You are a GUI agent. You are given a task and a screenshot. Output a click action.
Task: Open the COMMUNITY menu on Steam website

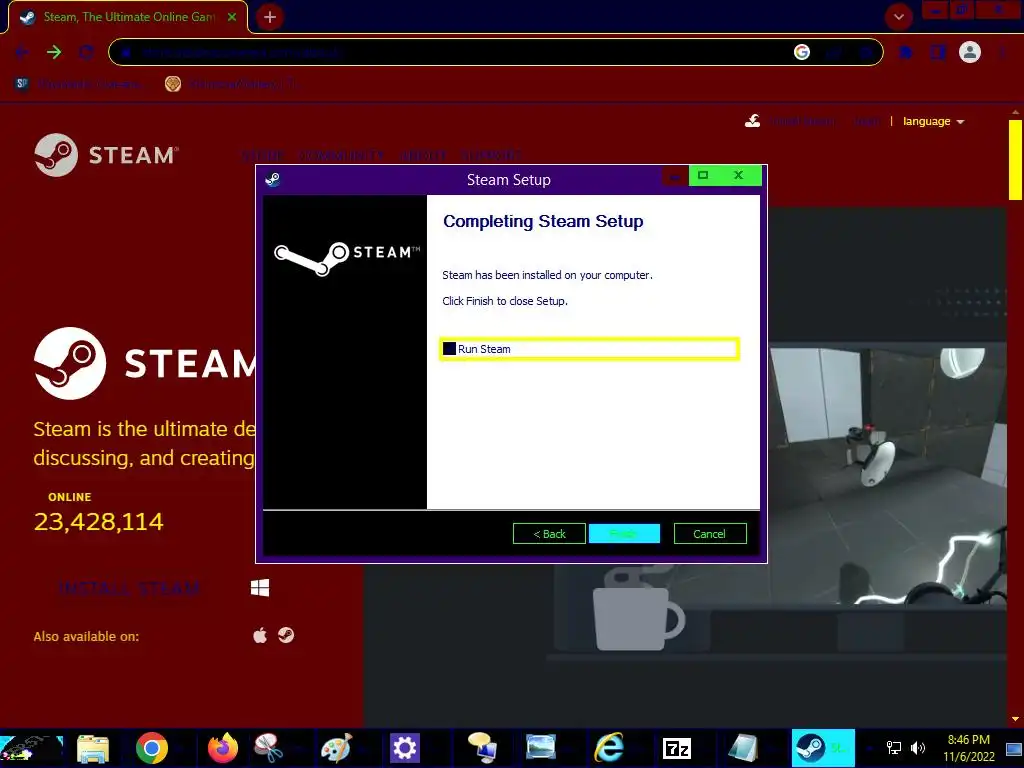pos(341,155)
